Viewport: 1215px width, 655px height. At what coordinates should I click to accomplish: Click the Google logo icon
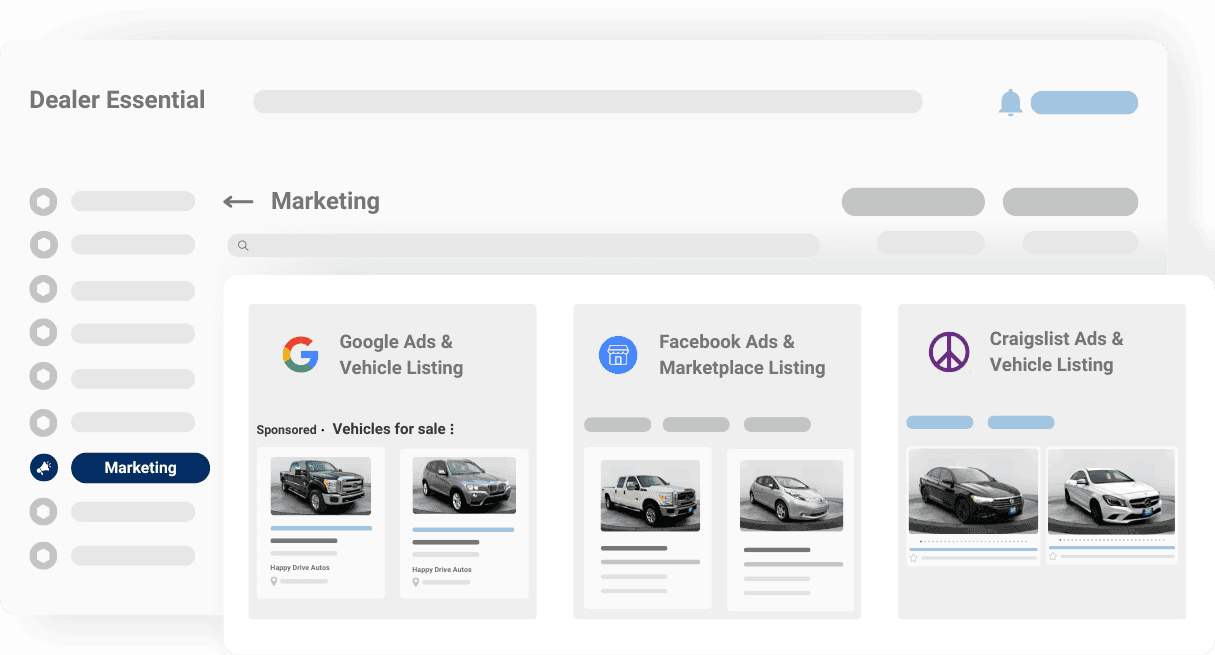[x=300, y=354]
